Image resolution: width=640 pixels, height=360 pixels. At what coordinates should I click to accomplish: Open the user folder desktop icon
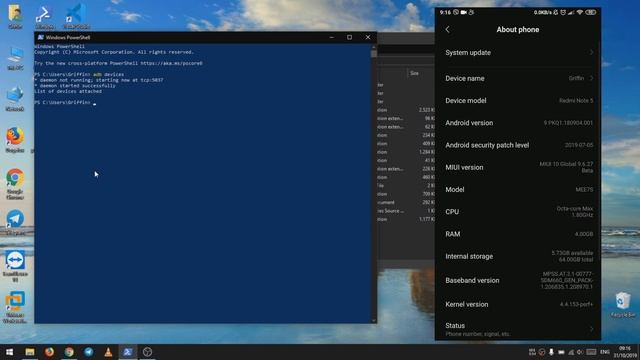click(15, 16)
